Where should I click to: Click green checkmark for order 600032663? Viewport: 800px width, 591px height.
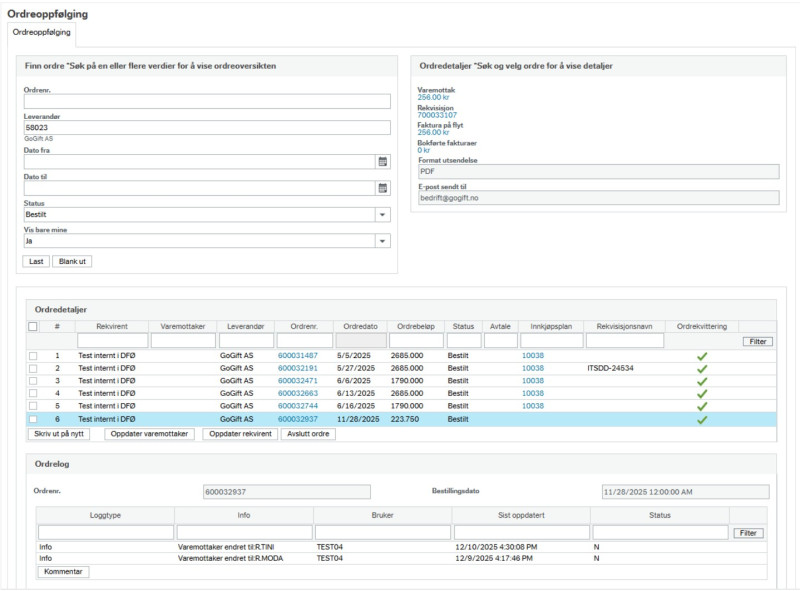(x=702, y=394)
